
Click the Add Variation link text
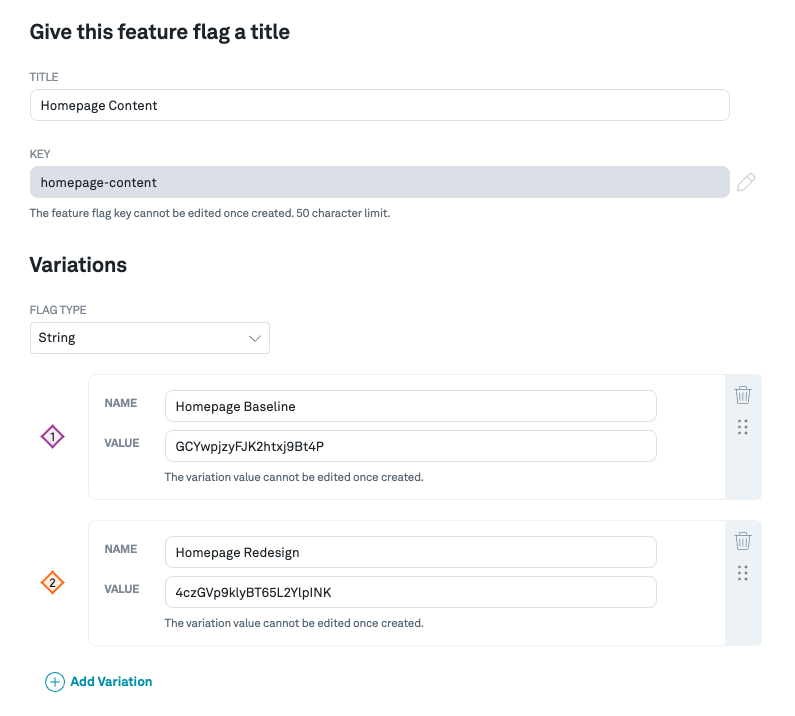111,682
